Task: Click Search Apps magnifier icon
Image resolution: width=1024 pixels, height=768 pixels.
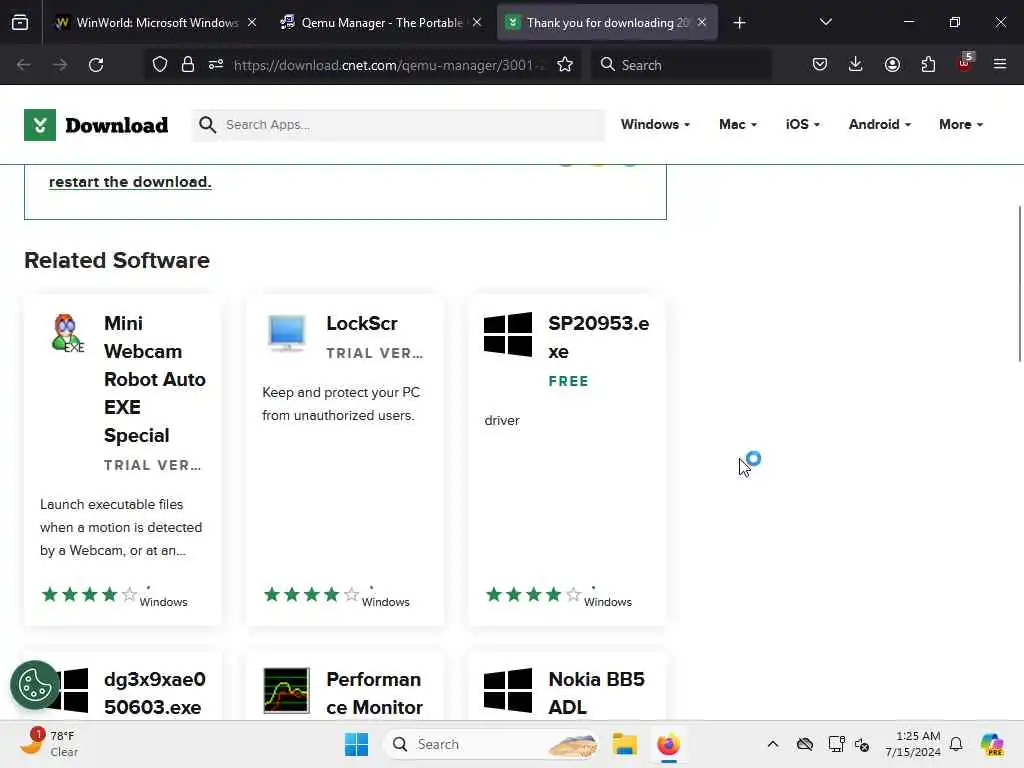Action: pyautogui.click(x=208, y=125)
